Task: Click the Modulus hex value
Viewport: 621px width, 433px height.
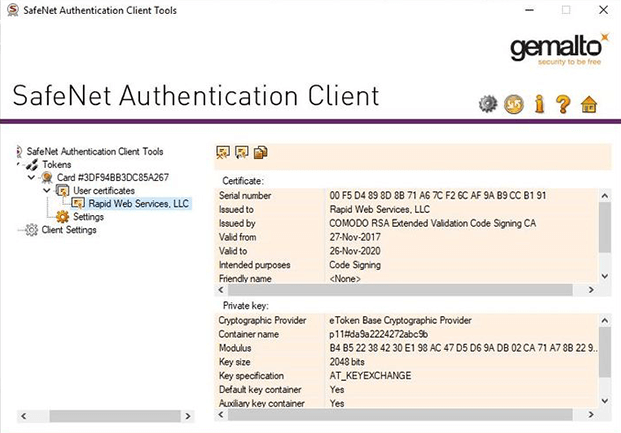Action: [x=463, y=348]
